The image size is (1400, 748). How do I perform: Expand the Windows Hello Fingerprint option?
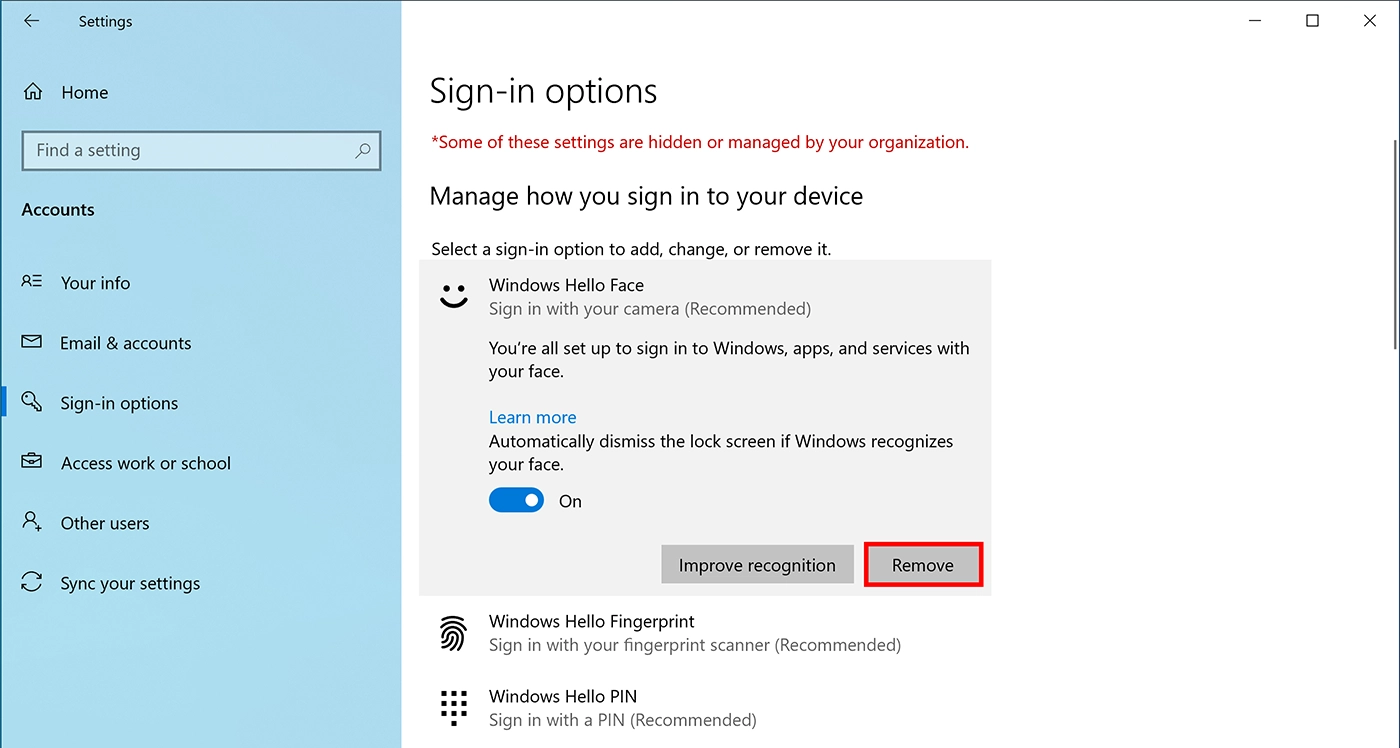coord(705,633)
